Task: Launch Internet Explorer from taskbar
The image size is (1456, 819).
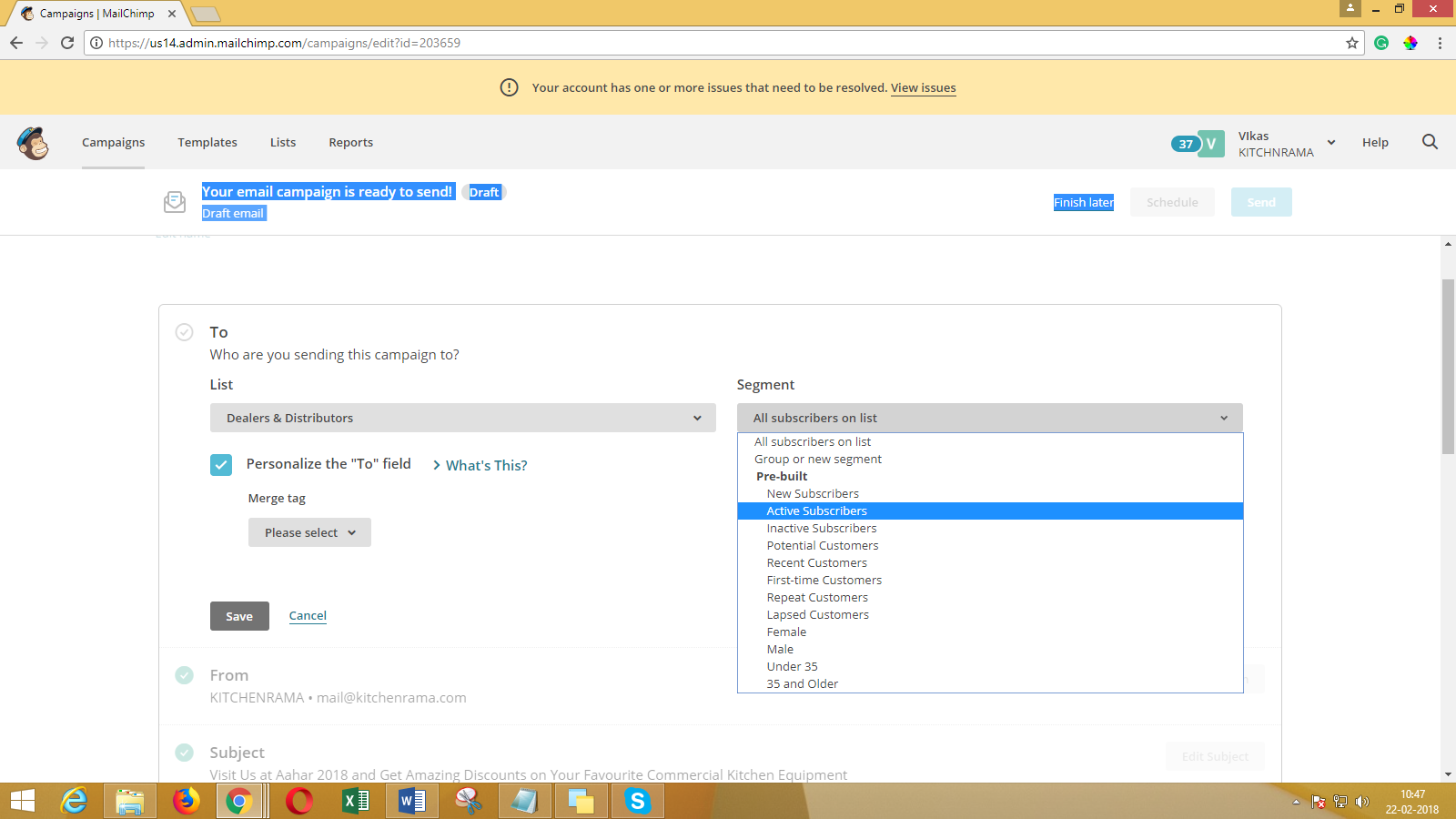Action: tap(74, 801)
